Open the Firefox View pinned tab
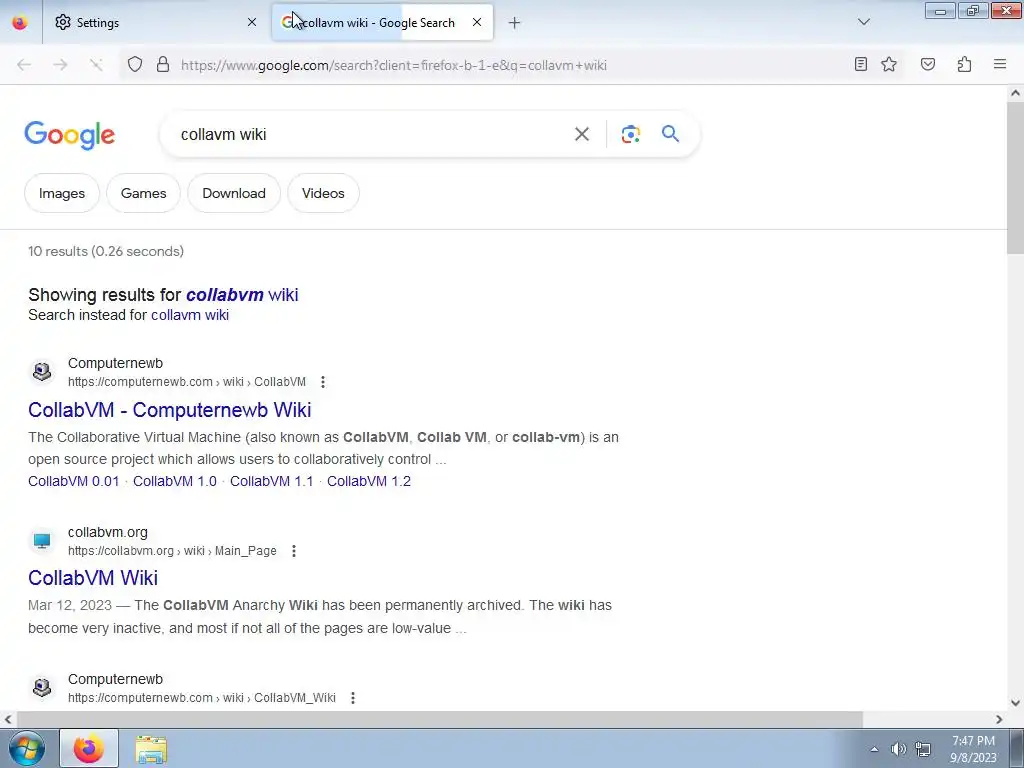 click(x=20, y=22)
